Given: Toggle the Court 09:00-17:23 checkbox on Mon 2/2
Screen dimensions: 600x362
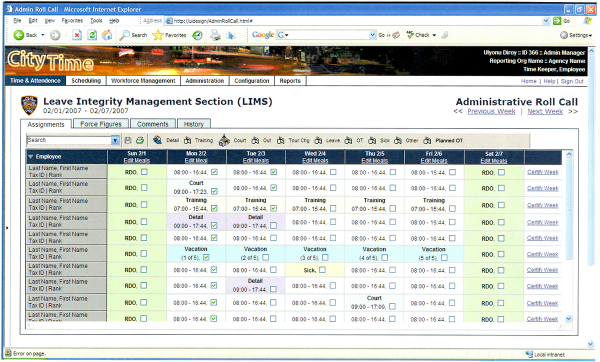Looking at the screenshot, I should pyautogui.click(x=214, y=191).
